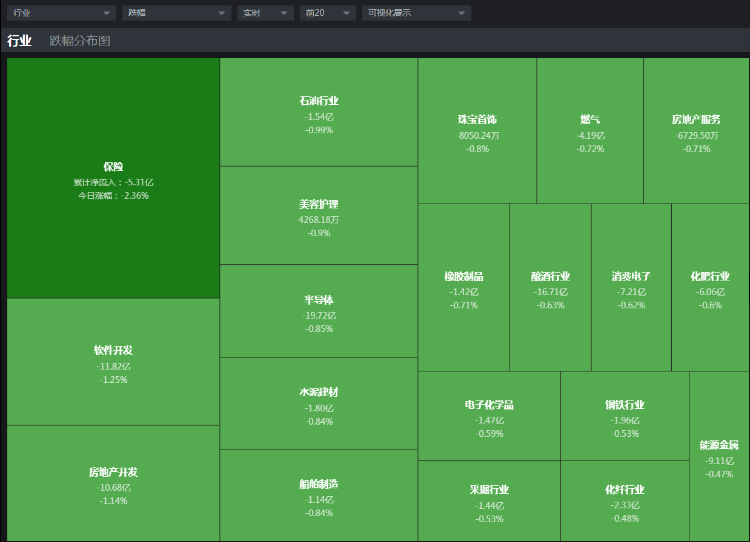The height and width of the screenshot is (542, 750).
Task: Open the 石油行业 sector tile
Action: (x=319, y=112)
